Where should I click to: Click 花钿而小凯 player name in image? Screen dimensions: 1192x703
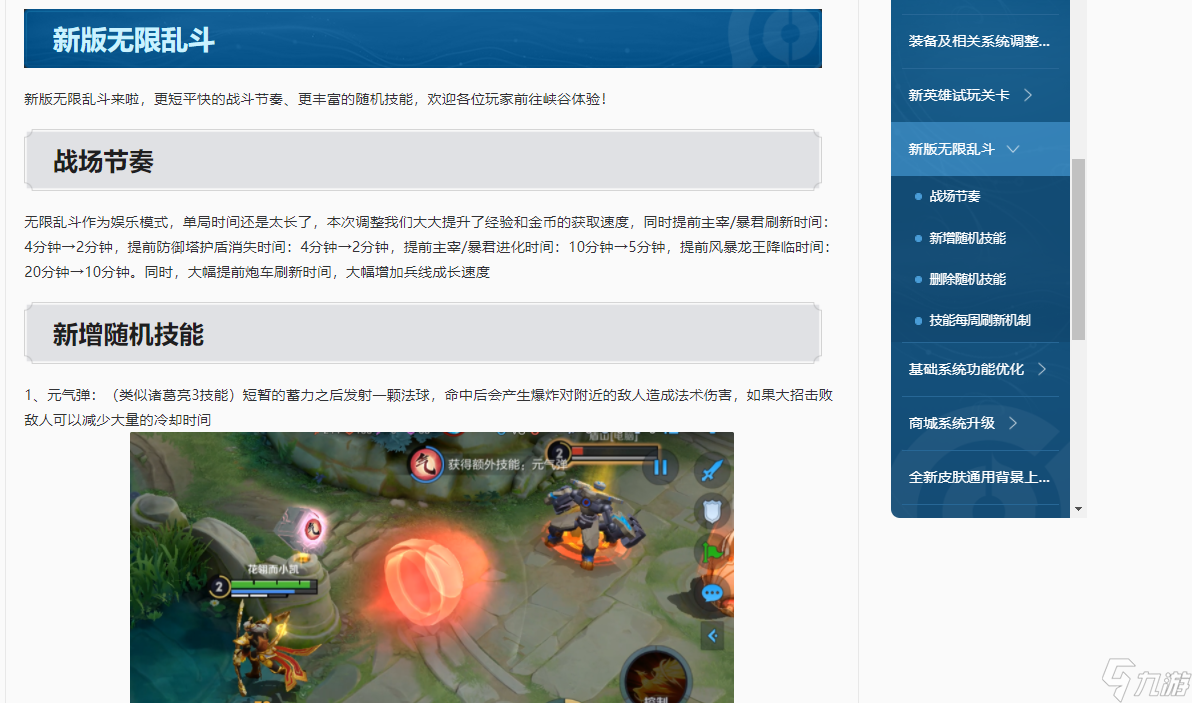273,568
